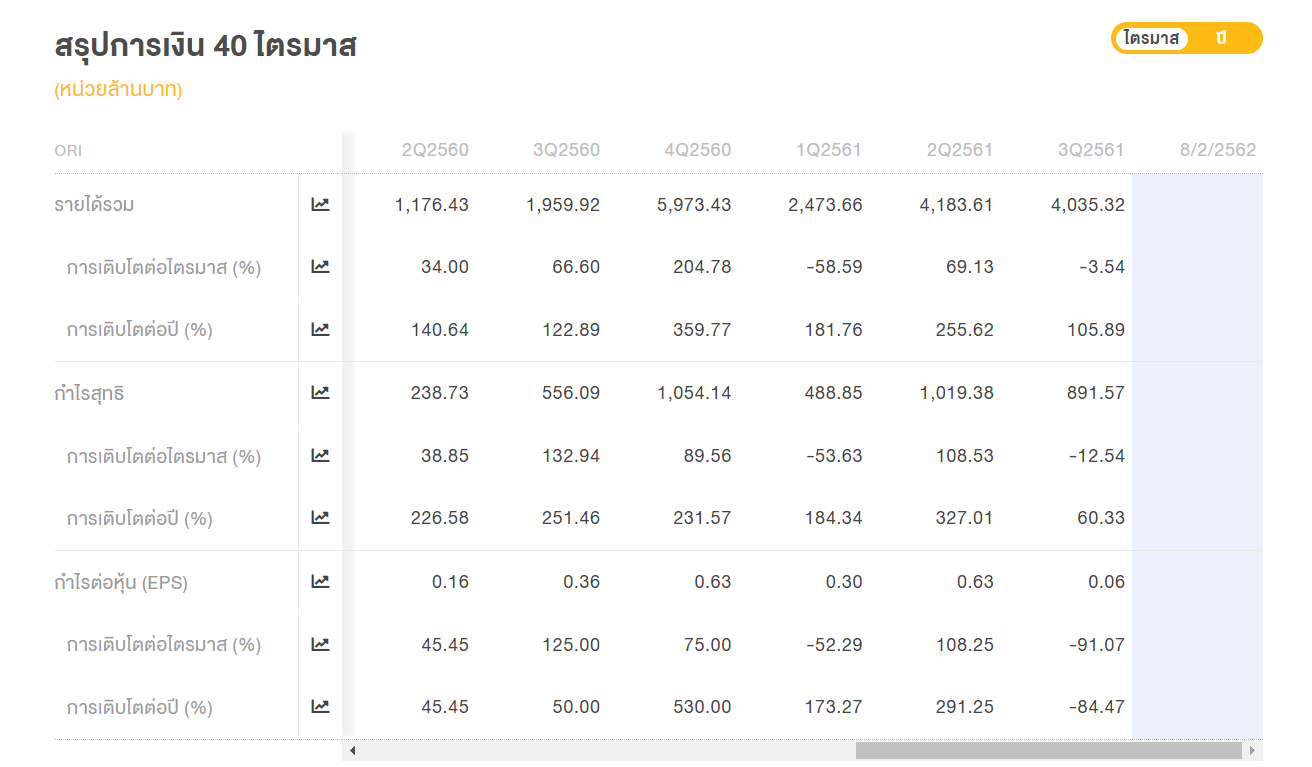Select the 8/2/2562 column header

pyautogui.click(x=1217, y=149)
